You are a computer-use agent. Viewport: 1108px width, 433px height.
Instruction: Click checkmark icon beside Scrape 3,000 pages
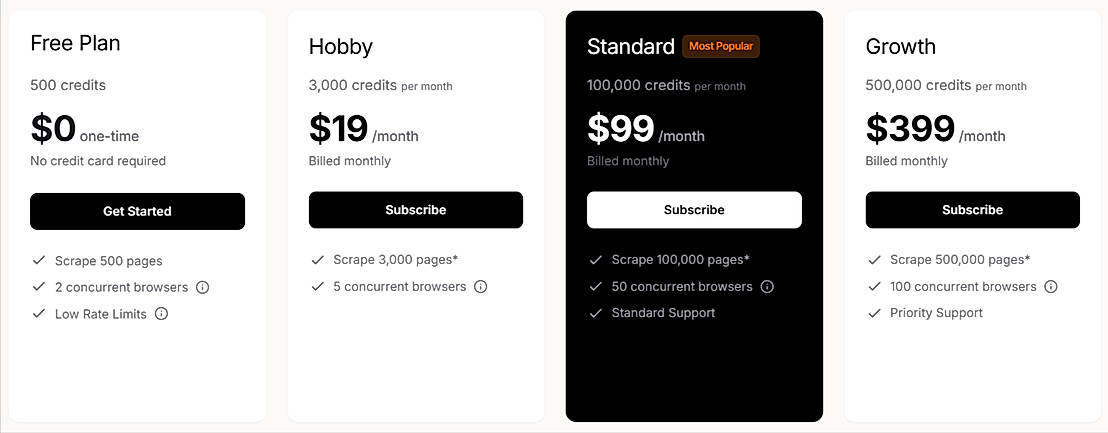[317, 260]
